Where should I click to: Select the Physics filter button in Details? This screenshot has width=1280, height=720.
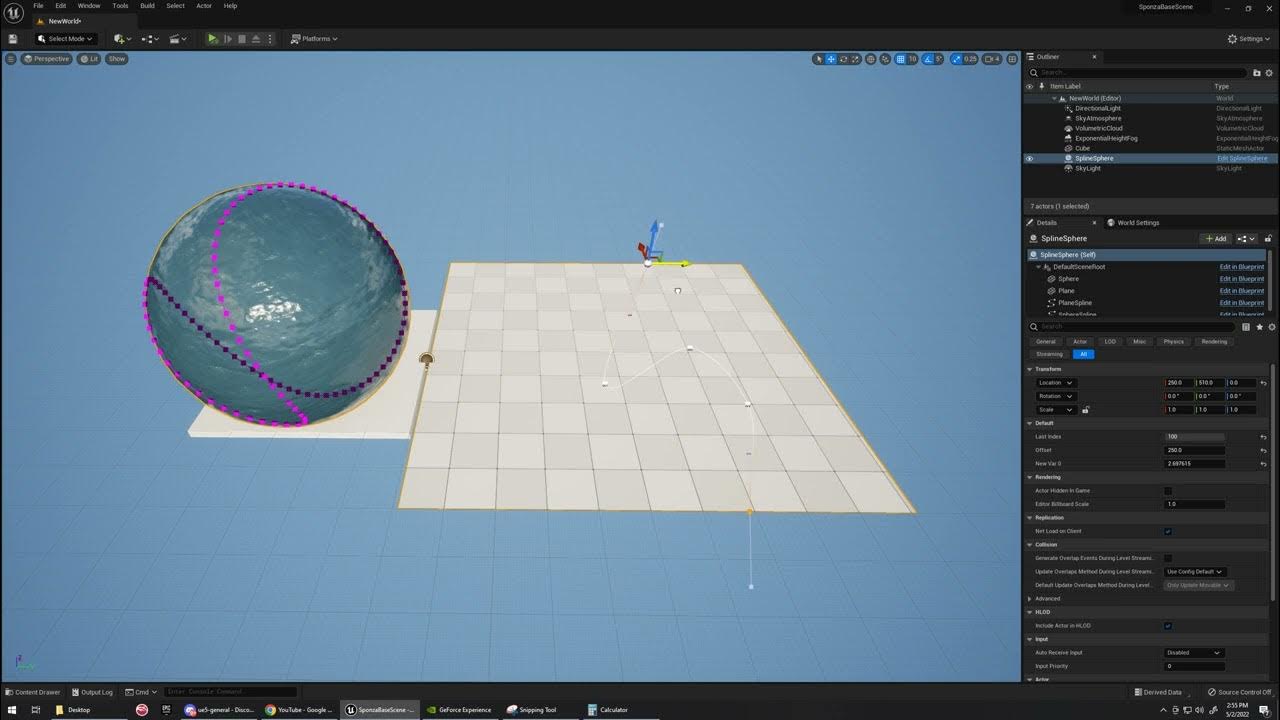pos(1174,342)
